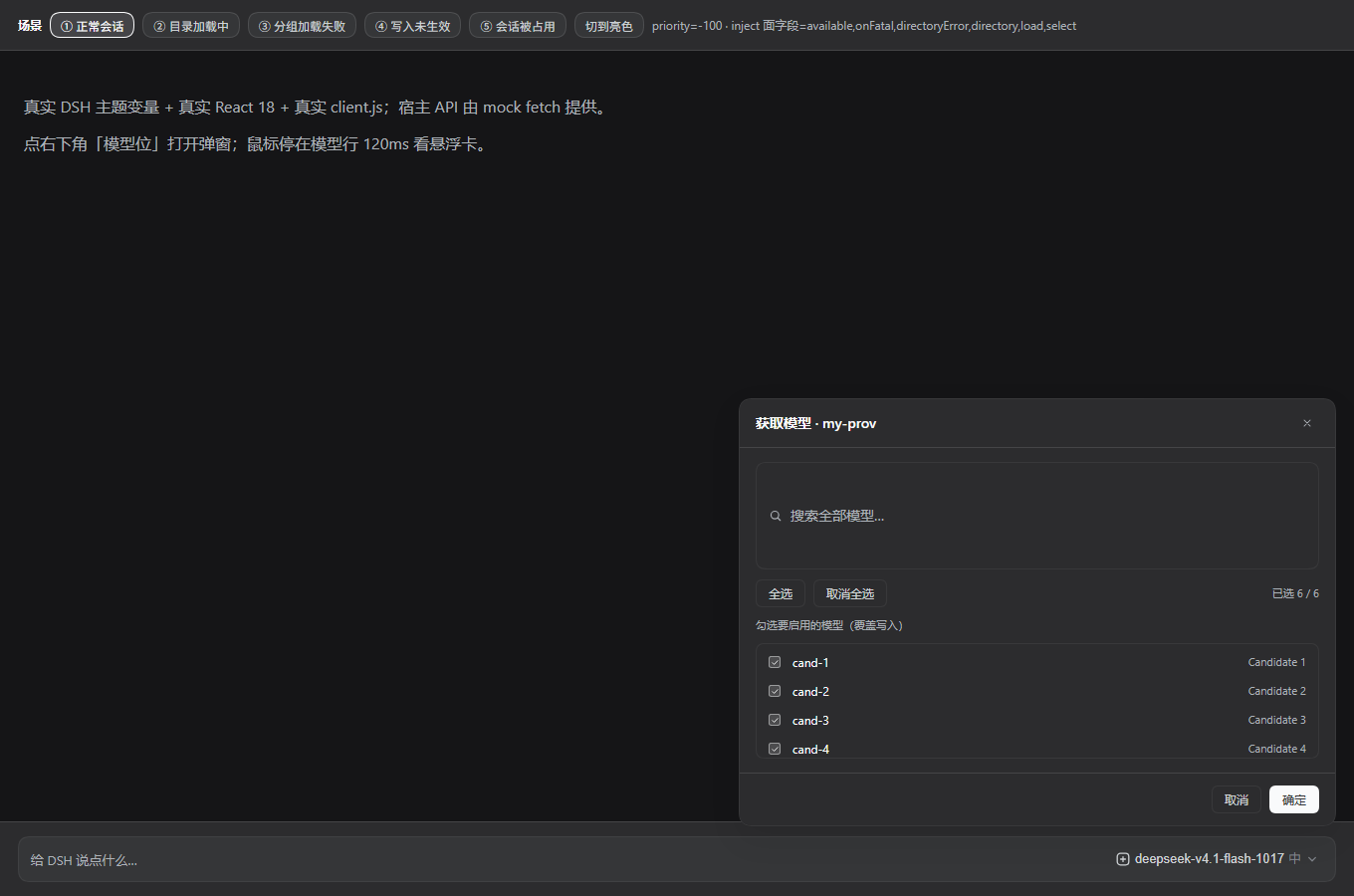Click the plus icon beside deepseek-v4.1-flash-1017

[x=1123, y=859]
